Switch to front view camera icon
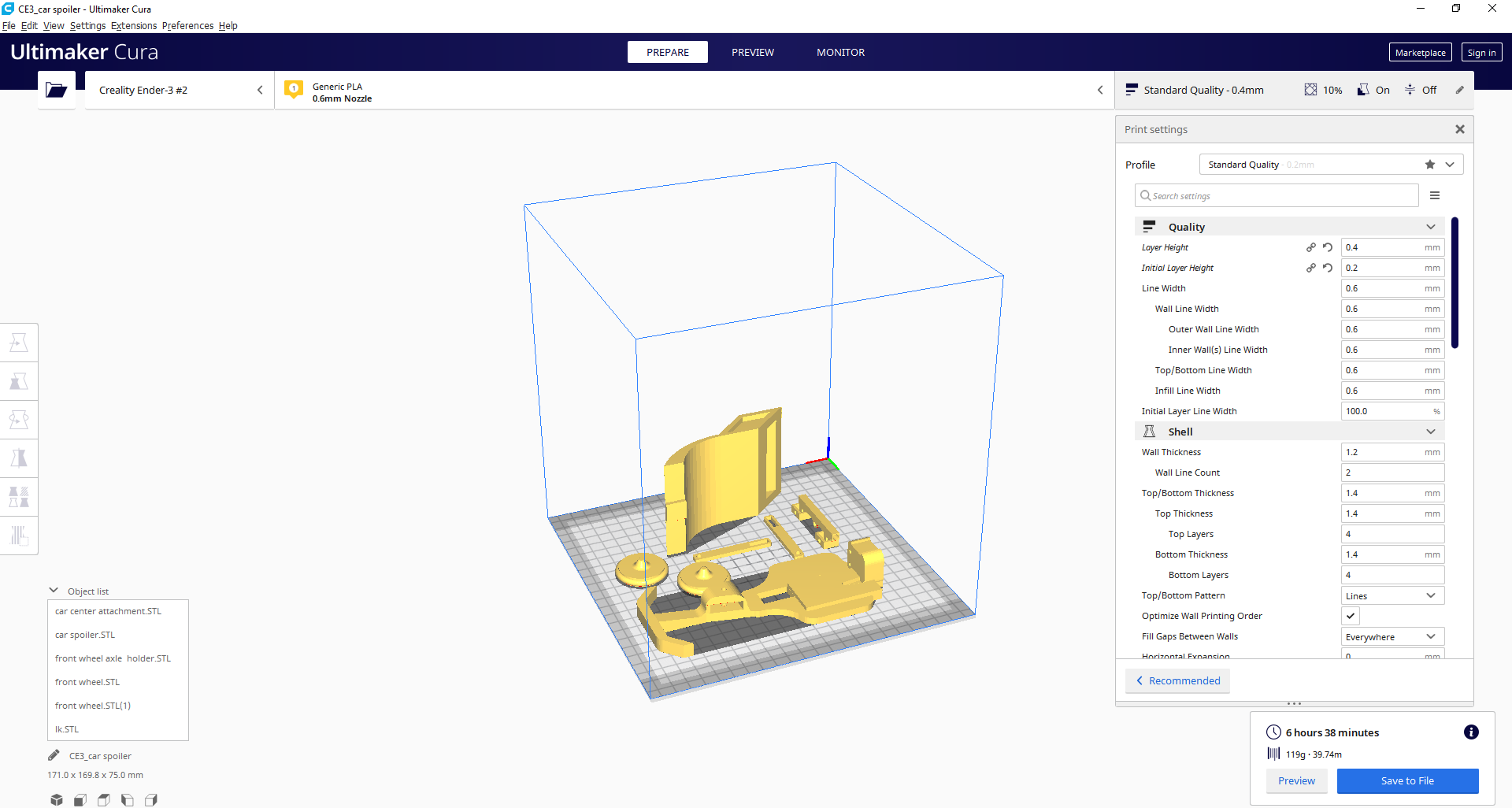The image size is (1512, 808). click(80, 799)
